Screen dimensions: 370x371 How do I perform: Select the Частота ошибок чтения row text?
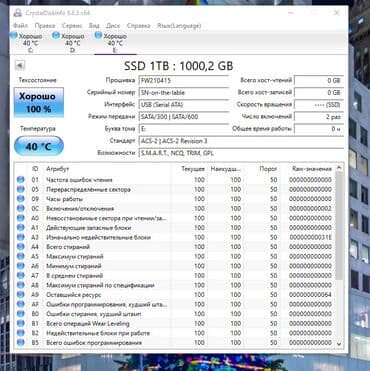point(79,180)
